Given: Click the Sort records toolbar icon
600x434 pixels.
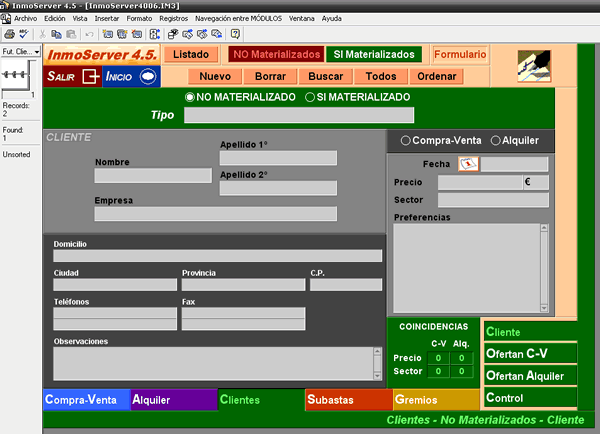Looking at the screenshot, I should click(155, 34).
